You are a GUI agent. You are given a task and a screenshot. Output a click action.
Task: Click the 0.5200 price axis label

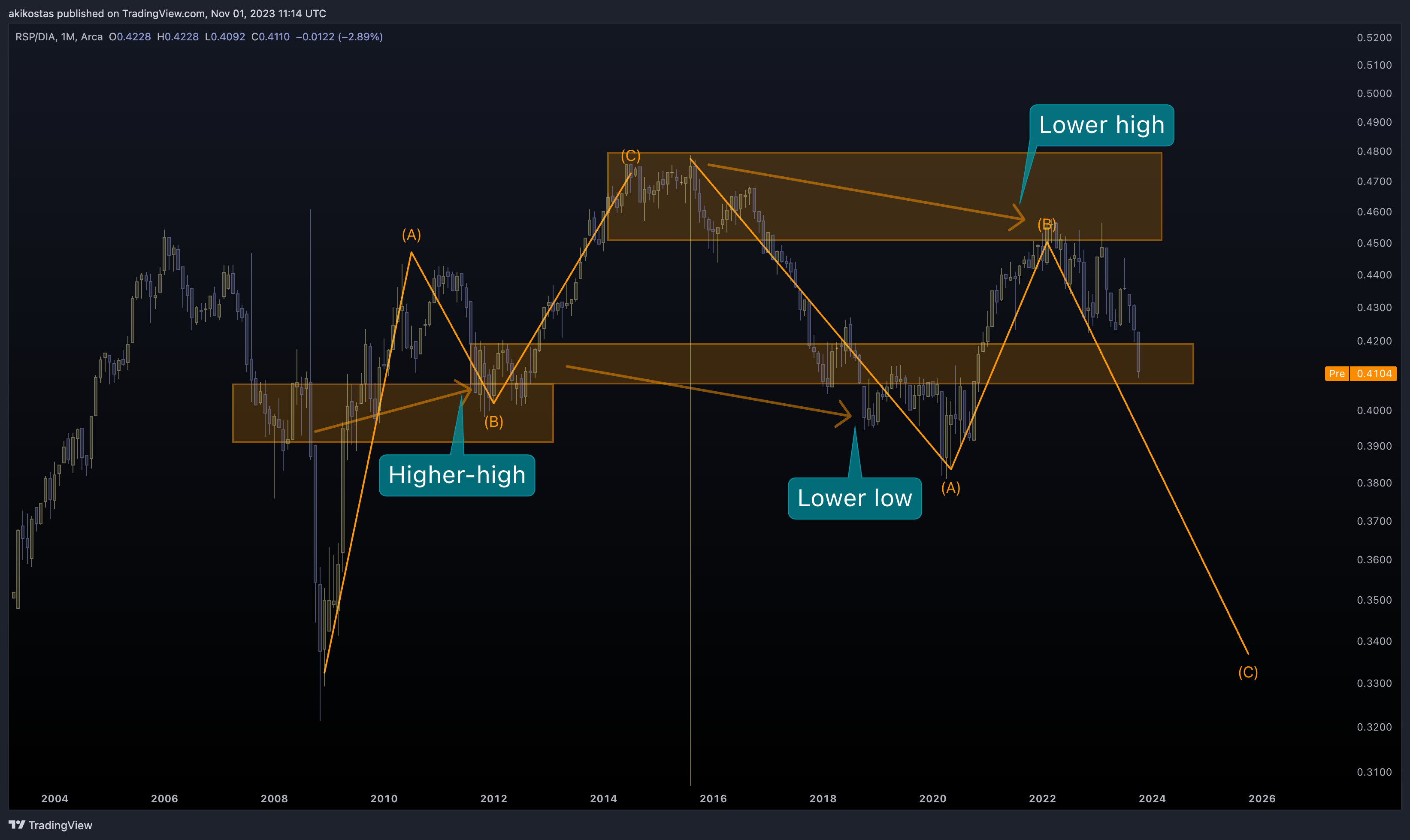tap(1374, 38)
